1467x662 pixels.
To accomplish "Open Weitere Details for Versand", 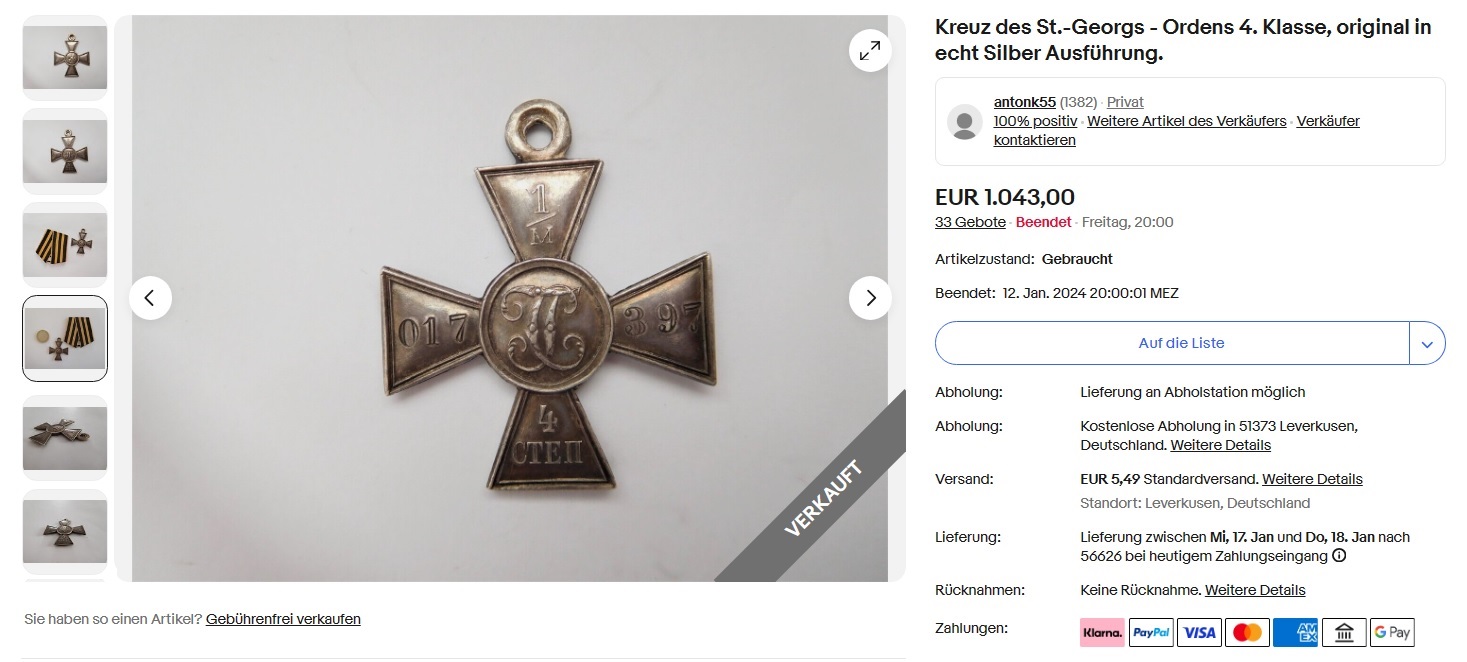I will (x=1312, y=479).
